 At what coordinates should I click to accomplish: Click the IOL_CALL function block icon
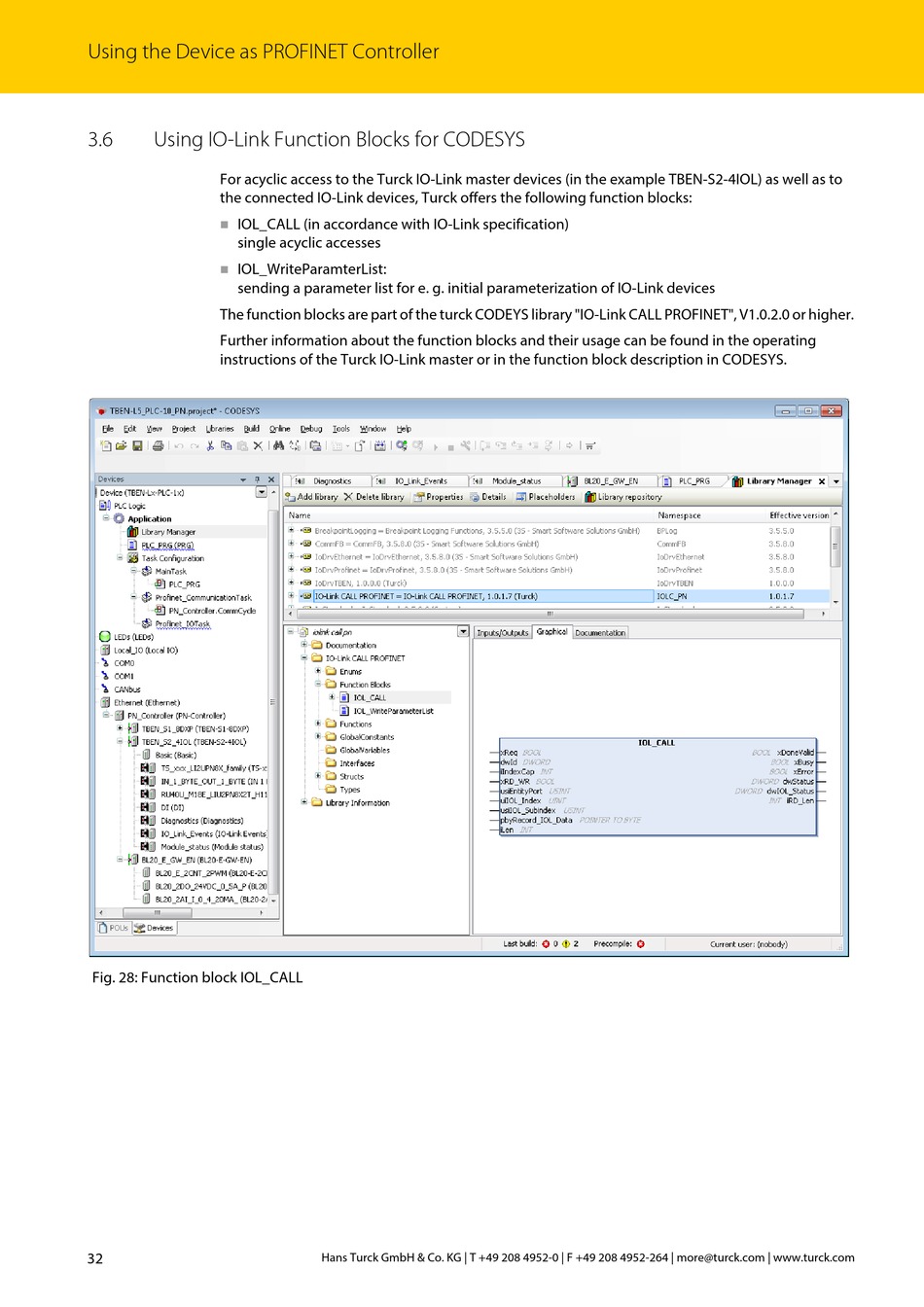coord(345,697)
